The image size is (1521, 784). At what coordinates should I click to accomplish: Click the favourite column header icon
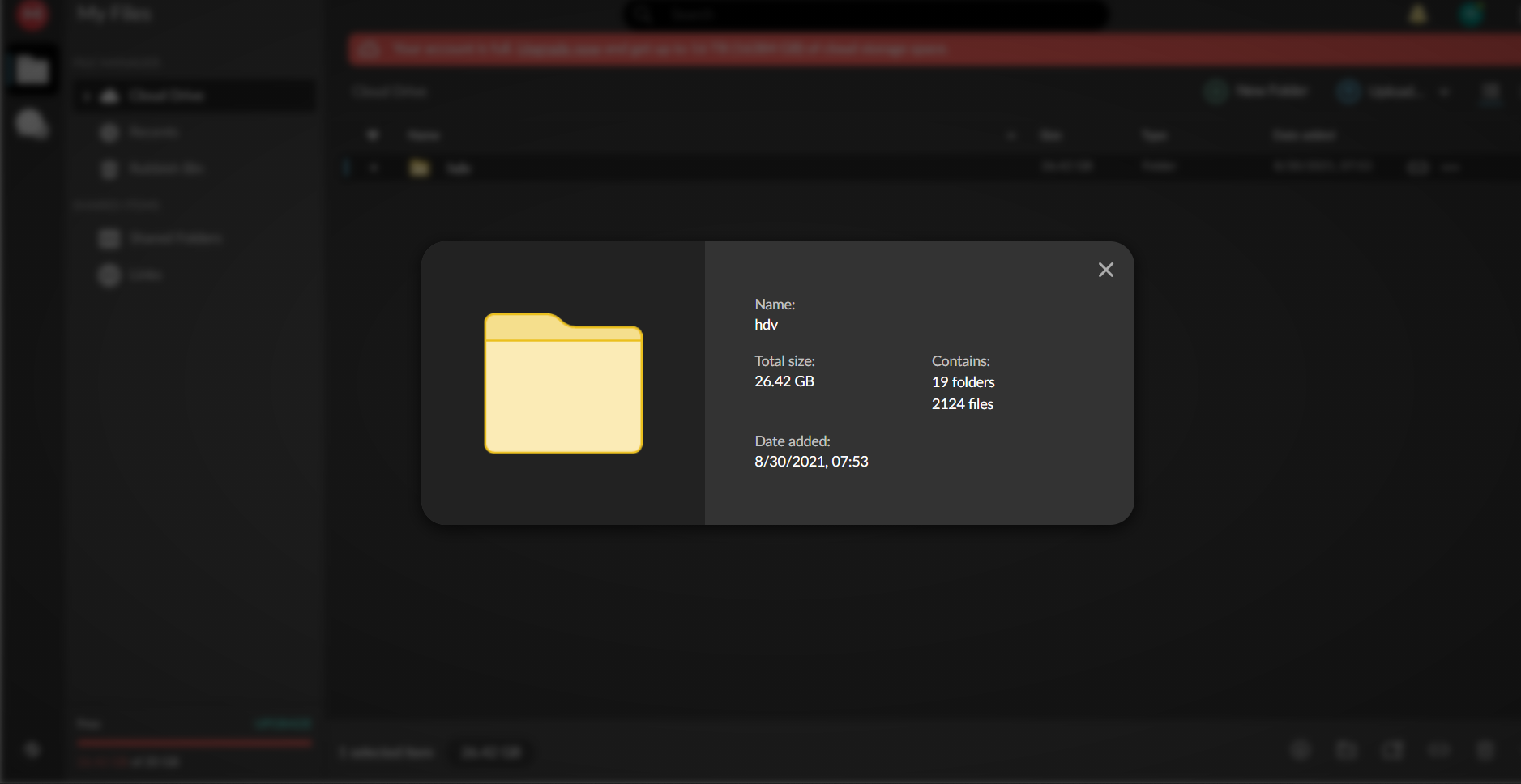coord(373,135)
